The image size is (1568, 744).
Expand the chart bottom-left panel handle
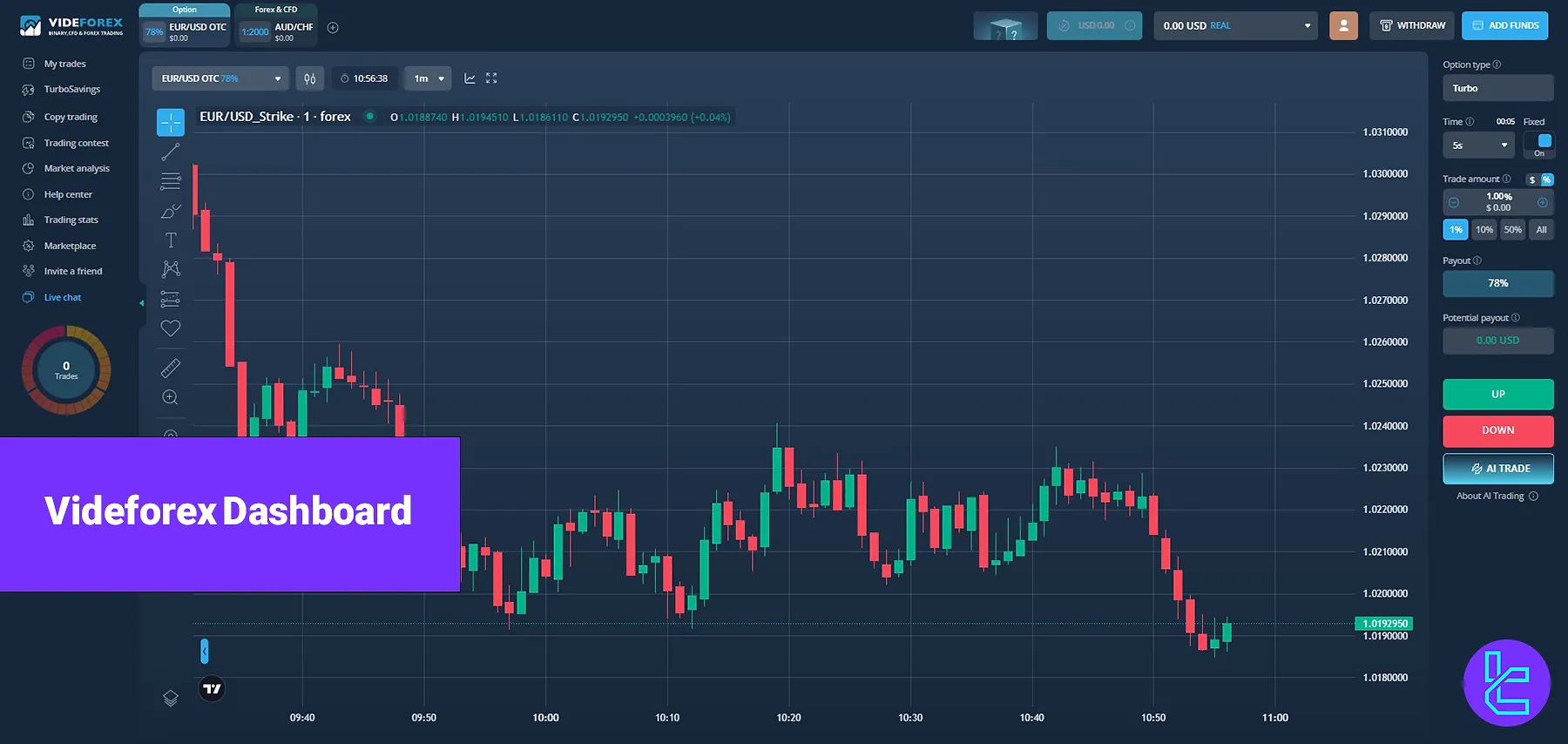point(205,651)
